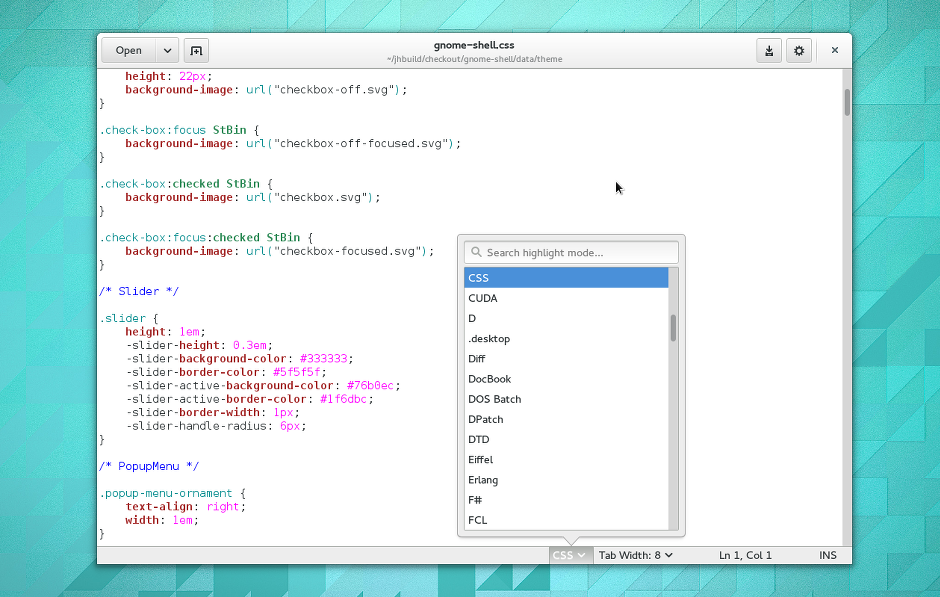Image resolution: width=940 pixels, height=597 pixels.
Task: Click the "checkbox-off.svg" url text
Action: (336, 90)
